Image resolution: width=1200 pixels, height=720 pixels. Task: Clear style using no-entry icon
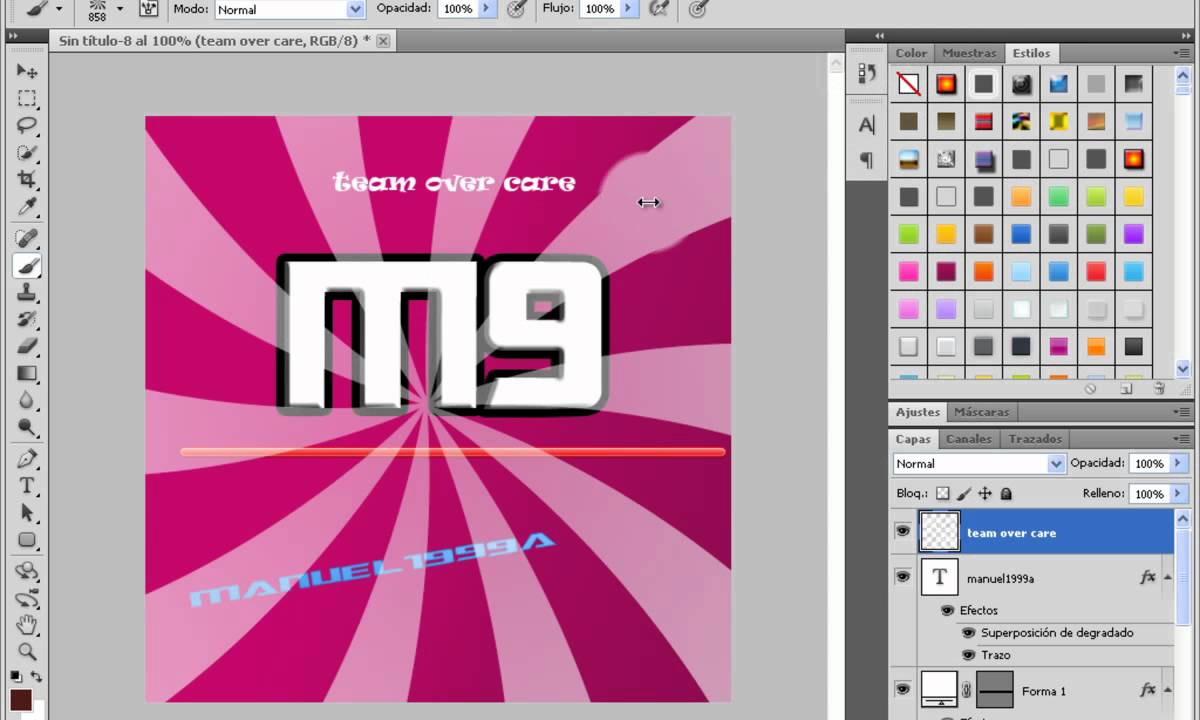pyautogui.click(x=1091, y=389)
